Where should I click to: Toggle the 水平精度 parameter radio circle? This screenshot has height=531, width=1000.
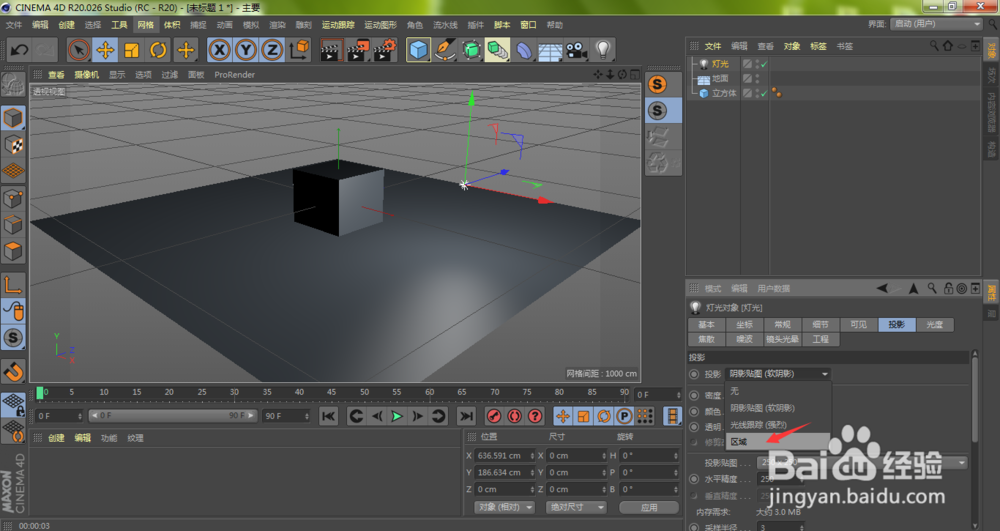pyautogui.click(x=695, y=479)
